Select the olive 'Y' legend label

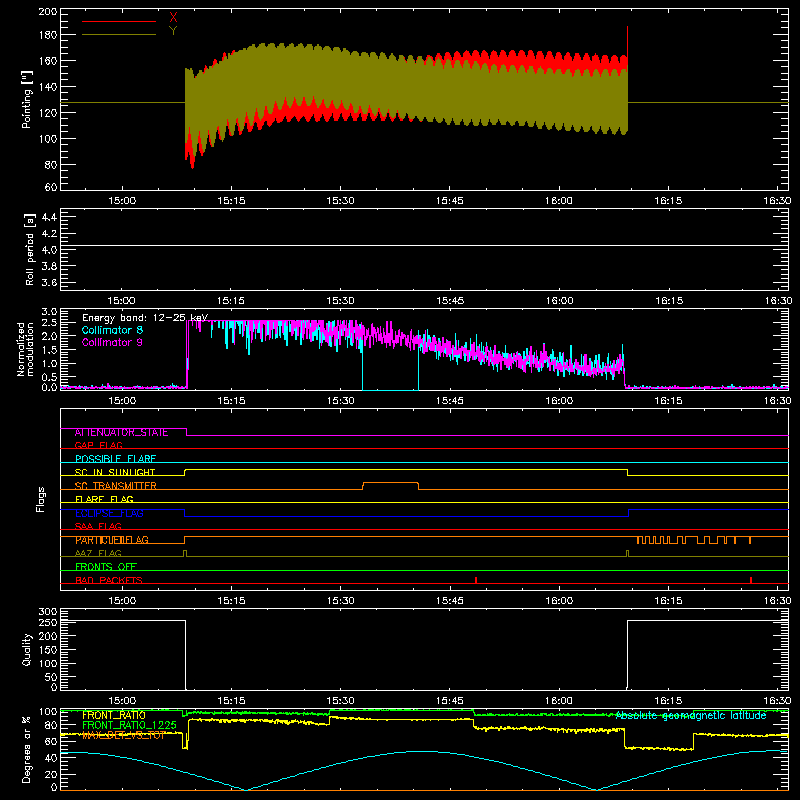pos(173,31)
